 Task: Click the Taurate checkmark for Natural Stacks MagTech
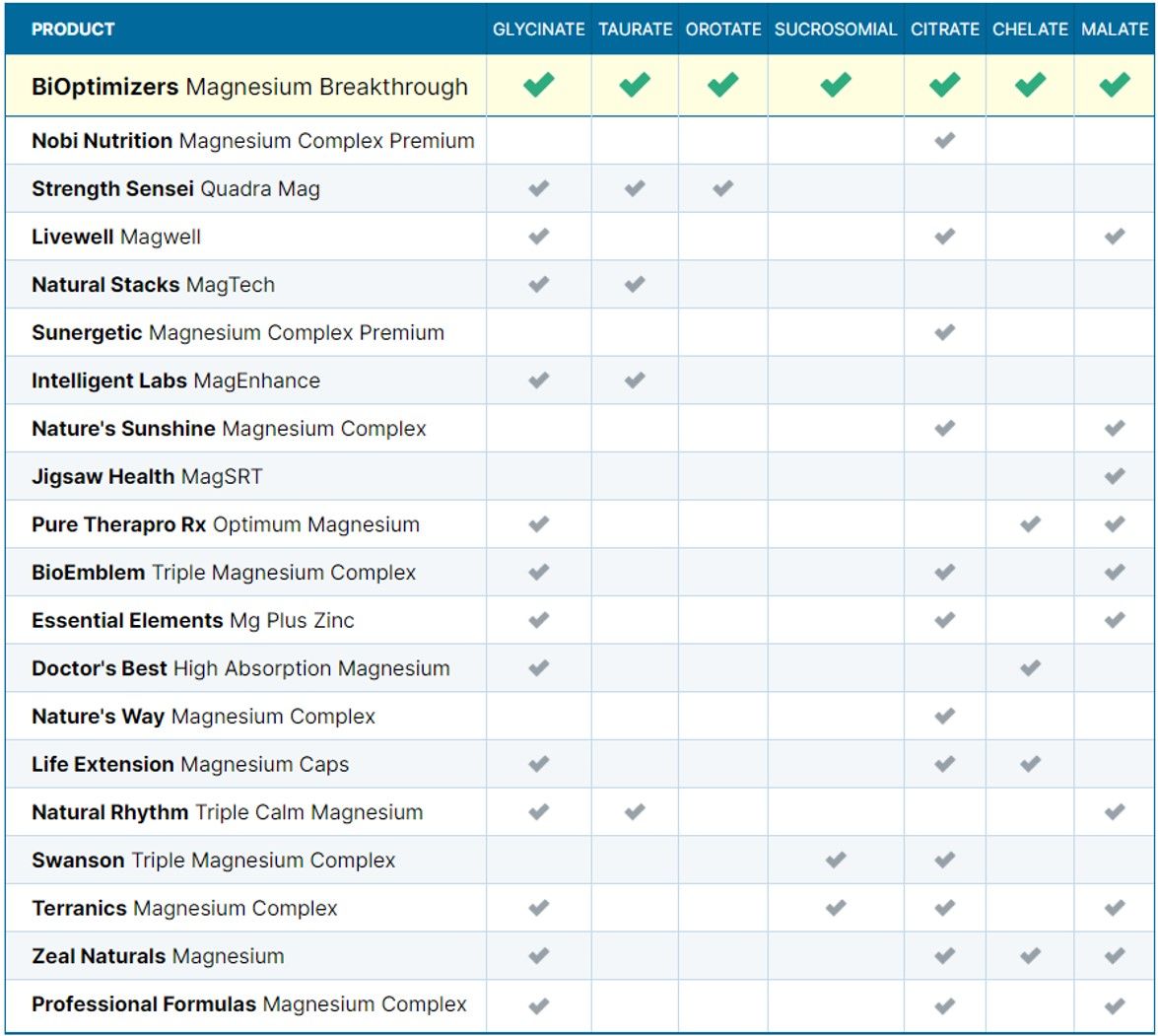coord(635,284)
